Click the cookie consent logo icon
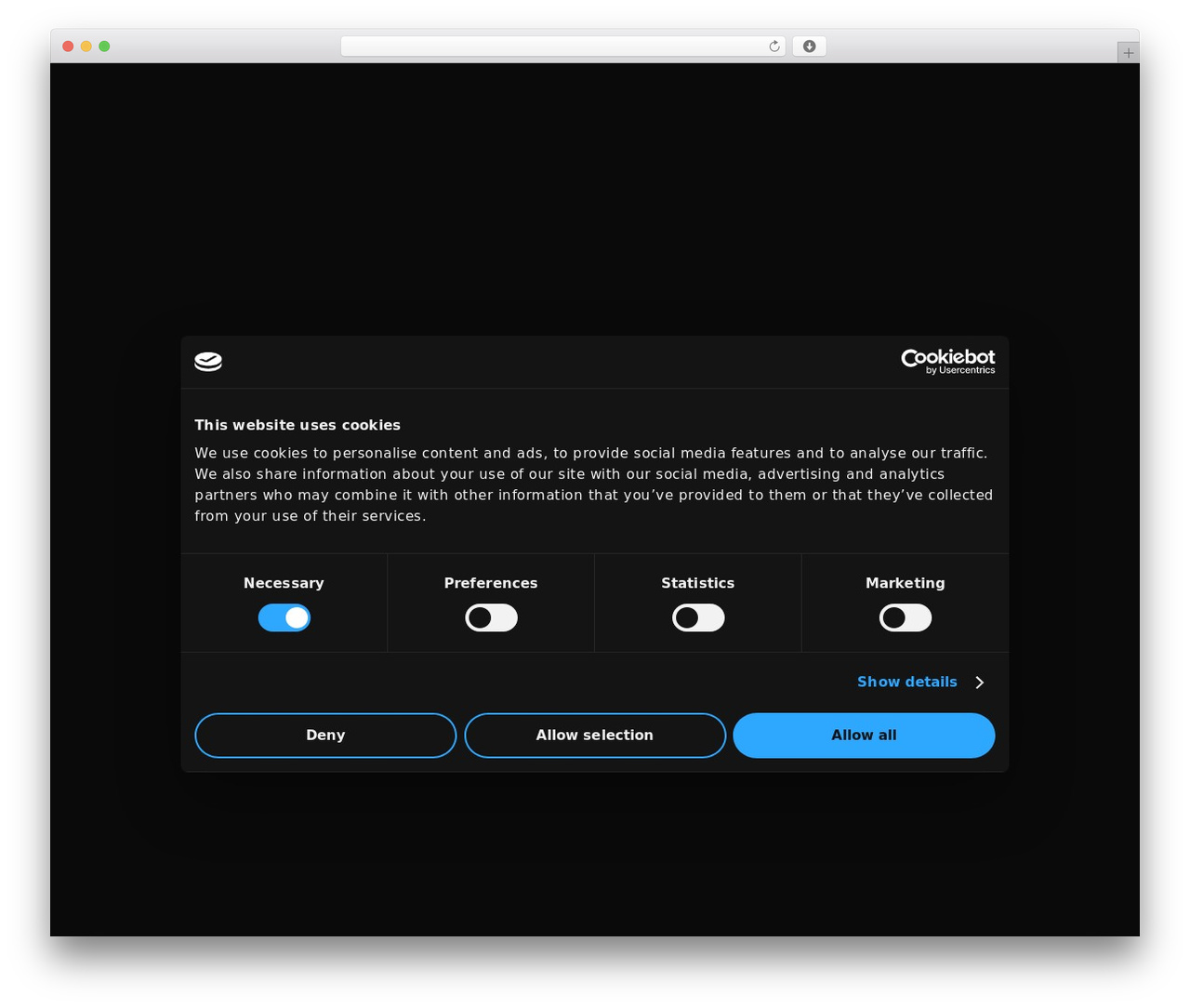This screenshot has height=1008, width=1190. (208, 362)
